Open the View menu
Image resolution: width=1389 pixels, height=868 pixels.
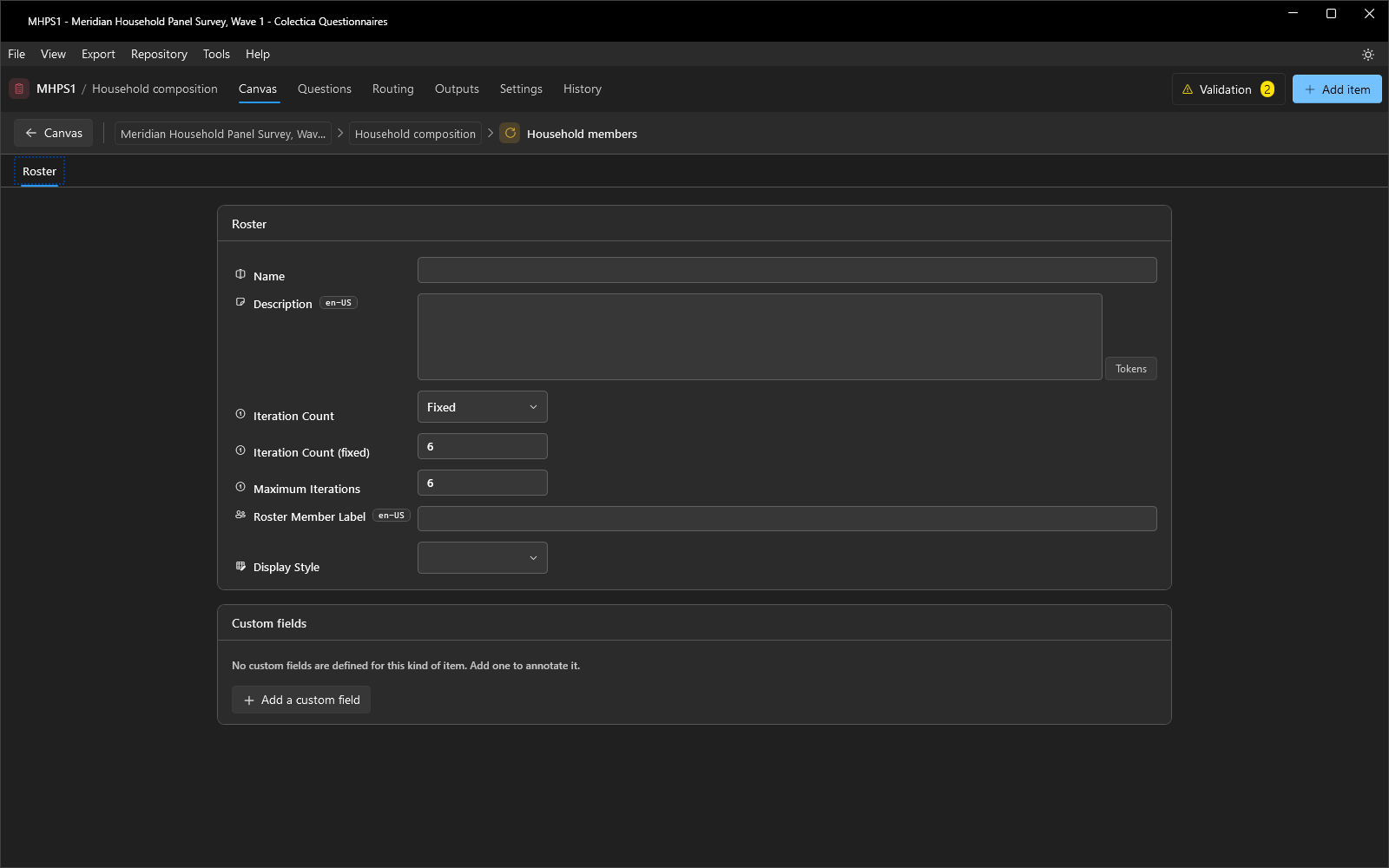[53, 54]
